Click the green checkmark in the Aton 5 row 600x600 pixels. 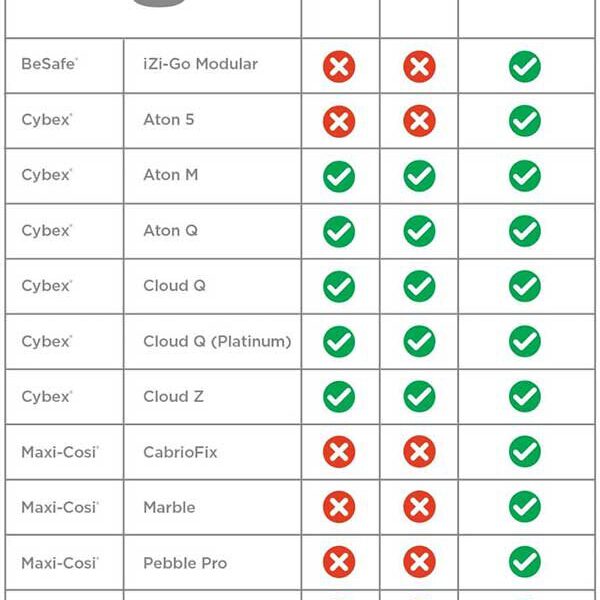(525, 122)
